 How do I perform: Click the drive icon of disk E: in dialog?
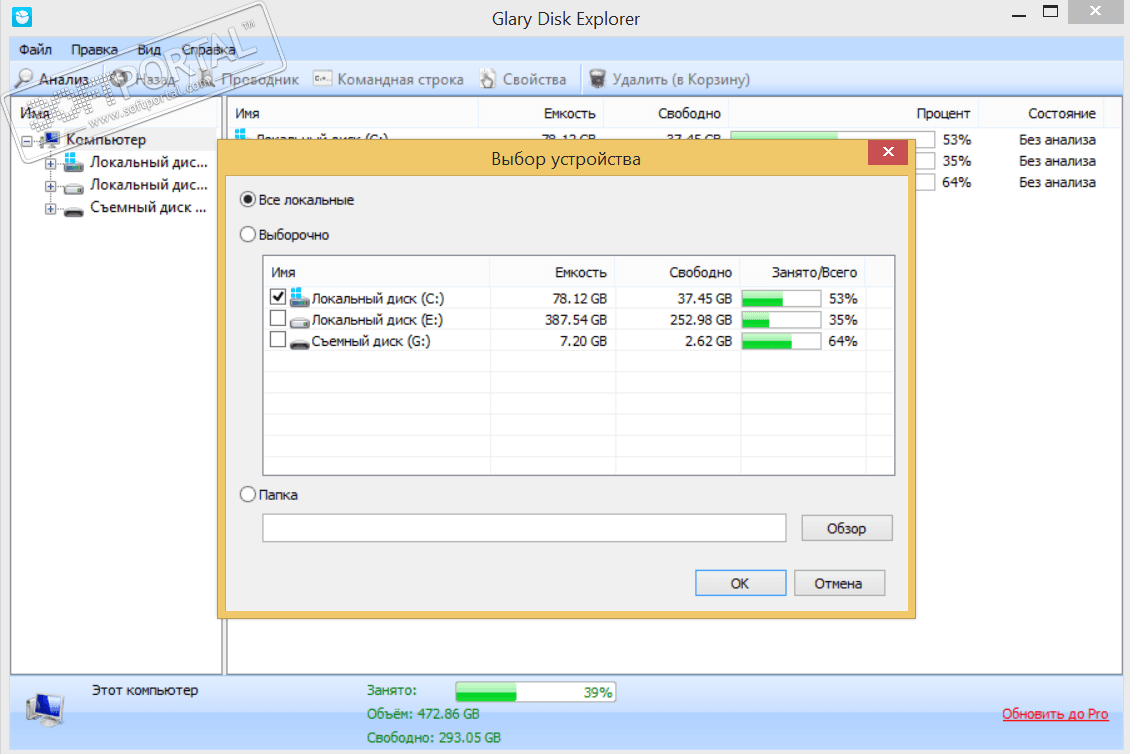pos(299,321)
